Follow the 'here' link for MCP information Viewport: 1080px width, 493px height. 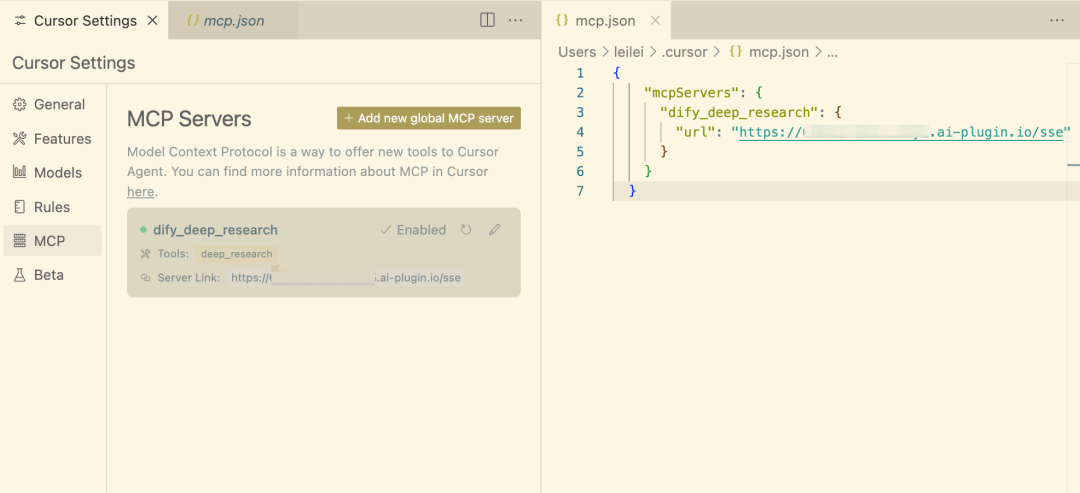(x=140, y=191)
